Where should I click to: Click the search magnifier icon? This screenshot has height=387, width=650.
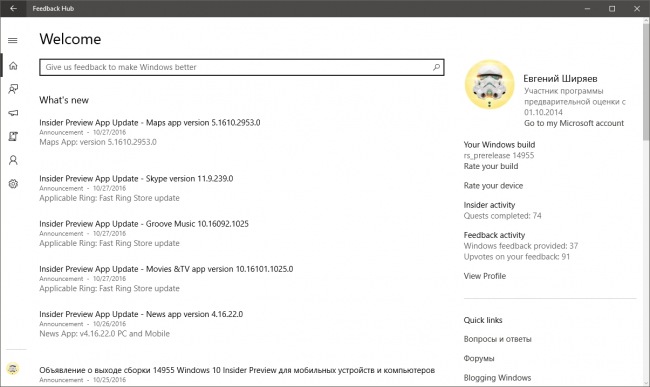pos(436,67)
